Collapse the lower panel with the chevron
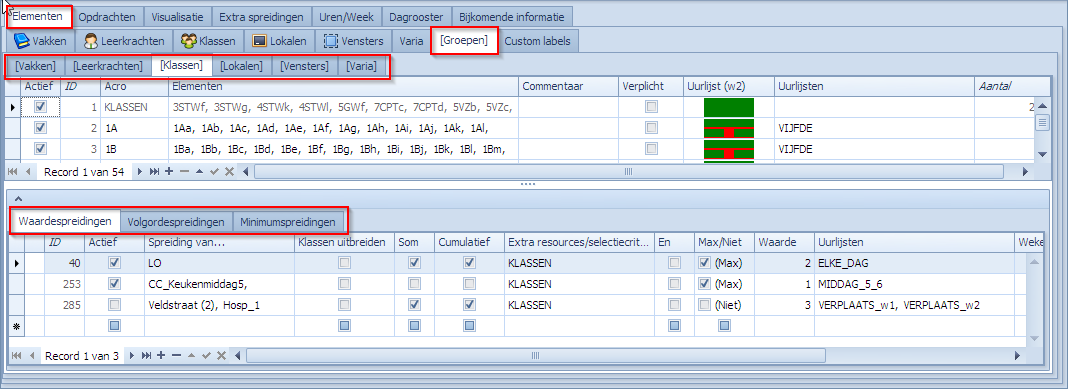This screenshot has width=1068, height=389. (18, 198)
